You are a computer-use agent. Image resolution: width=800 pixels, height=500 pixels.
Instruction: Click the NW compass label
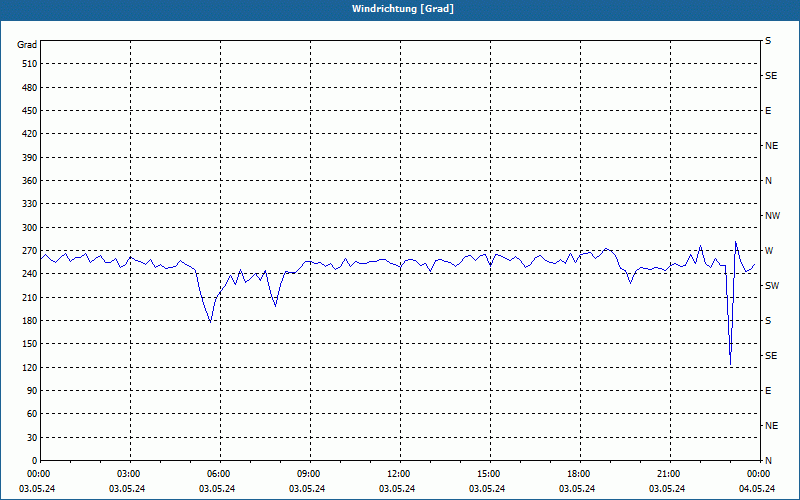click(772, 216)
